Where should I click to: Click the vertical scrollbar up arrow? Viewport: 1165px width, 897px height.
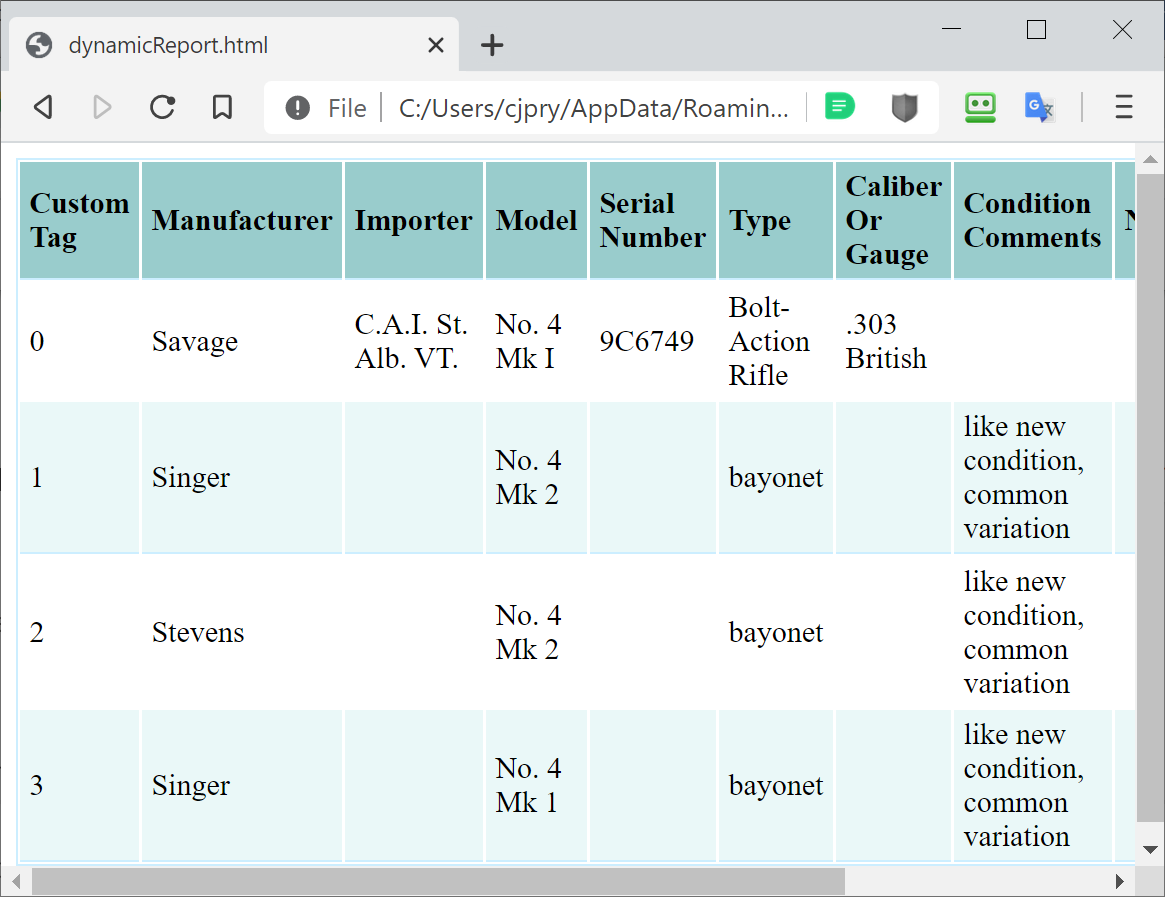coord(1150,159)
